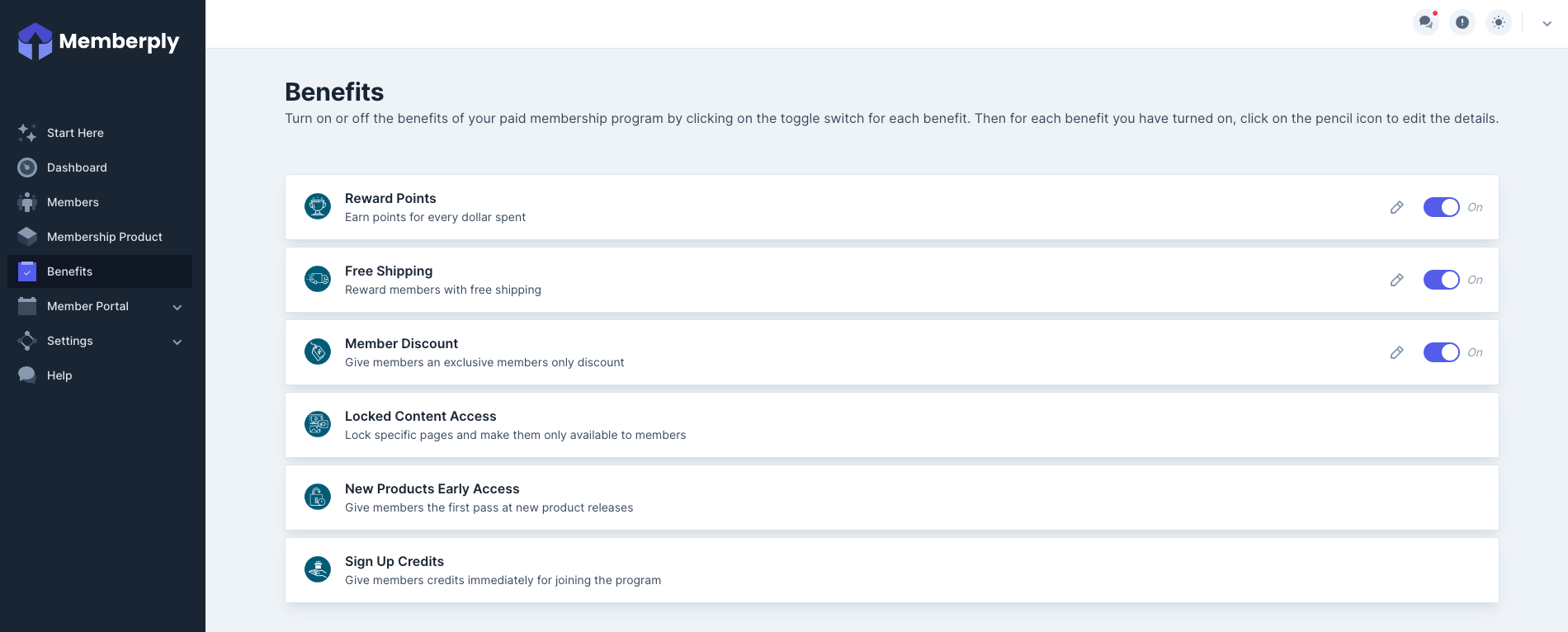1568x632 pixels.
Task: Click the alert exclamation icon in header
Action: 1462,22
